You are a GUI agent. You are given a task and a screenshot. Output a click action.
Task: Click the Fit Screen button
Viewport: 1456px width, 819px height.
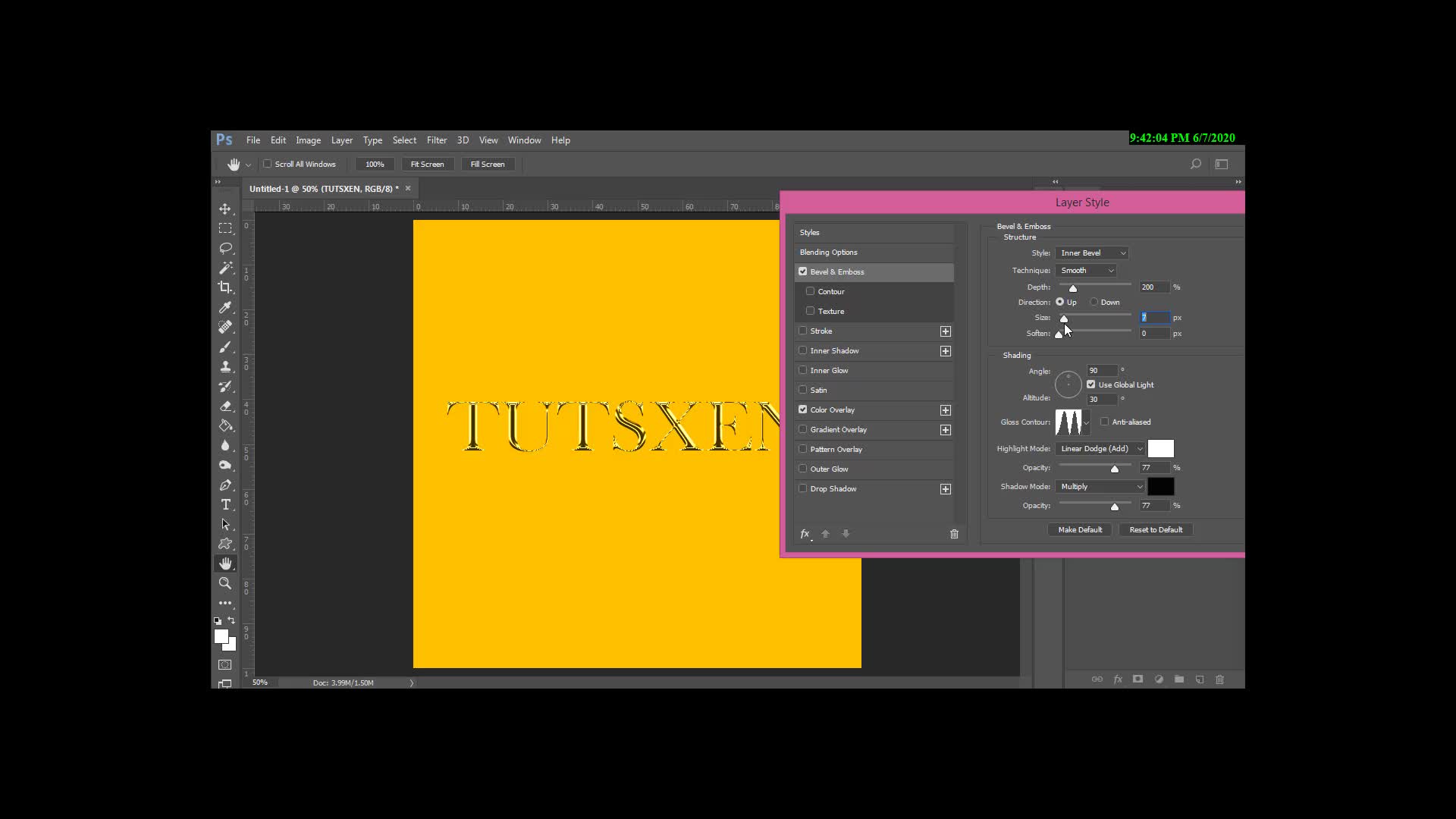tap(427, 165)
